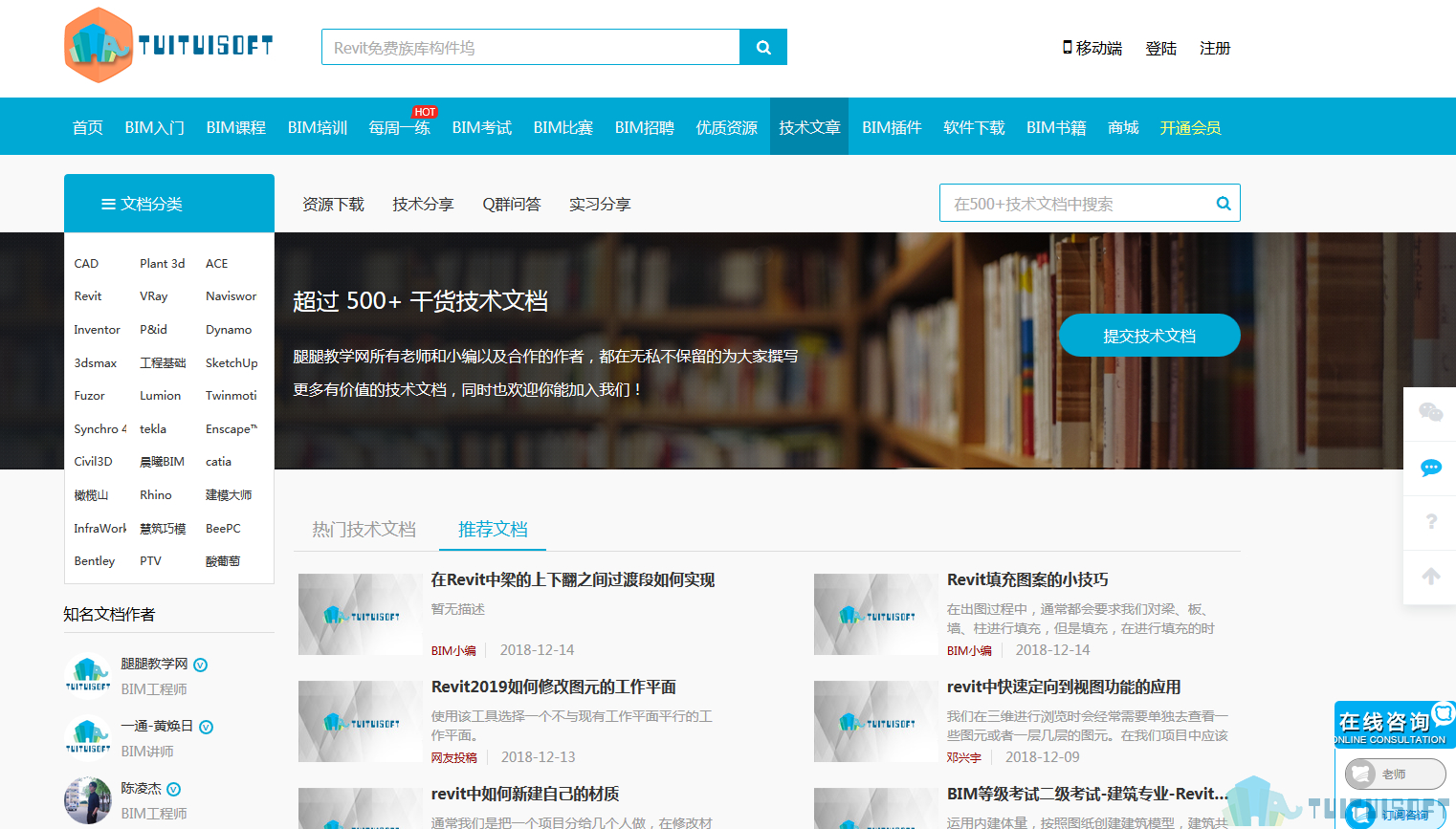The width and height of the screenshot is (1456, 829).
Task: Click the mobile phone icon 移动端
Action: coord(1068,47)
